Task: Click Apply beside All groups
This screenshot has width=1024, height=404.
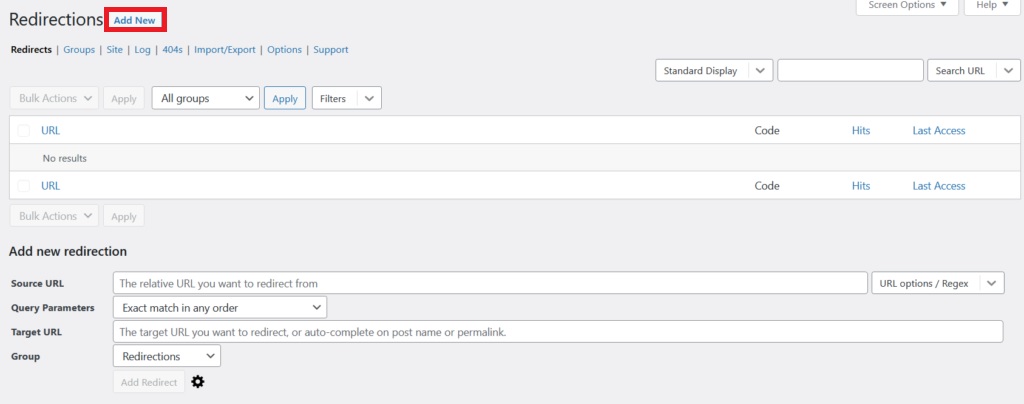Action: pyautogui.click(x=285, y=99)
